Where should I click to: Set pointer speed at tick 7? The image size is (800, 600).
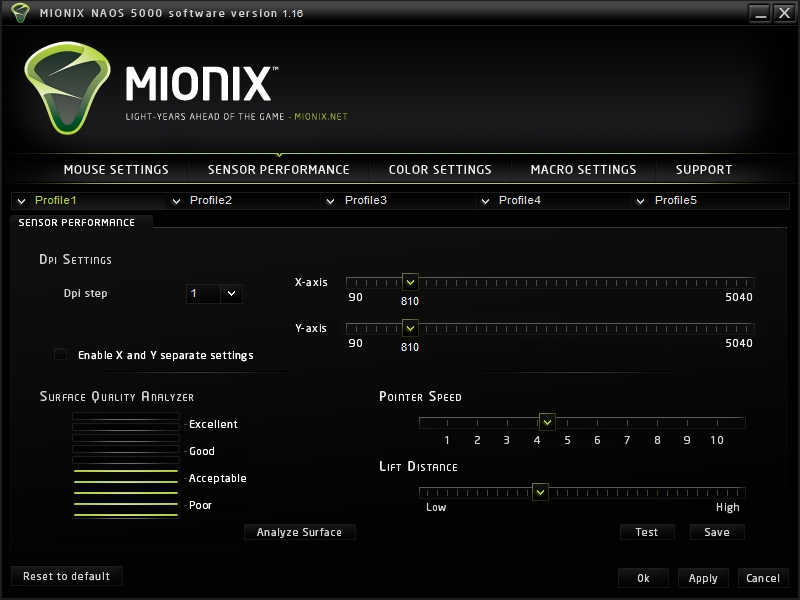628,423
